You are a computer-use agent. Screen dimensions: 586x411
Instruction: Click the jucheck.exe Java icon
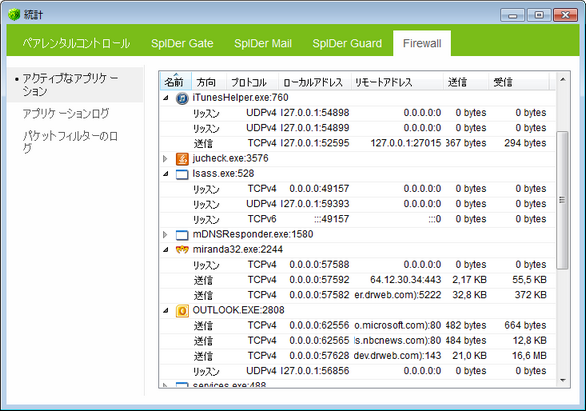click(x=182, y=159)
